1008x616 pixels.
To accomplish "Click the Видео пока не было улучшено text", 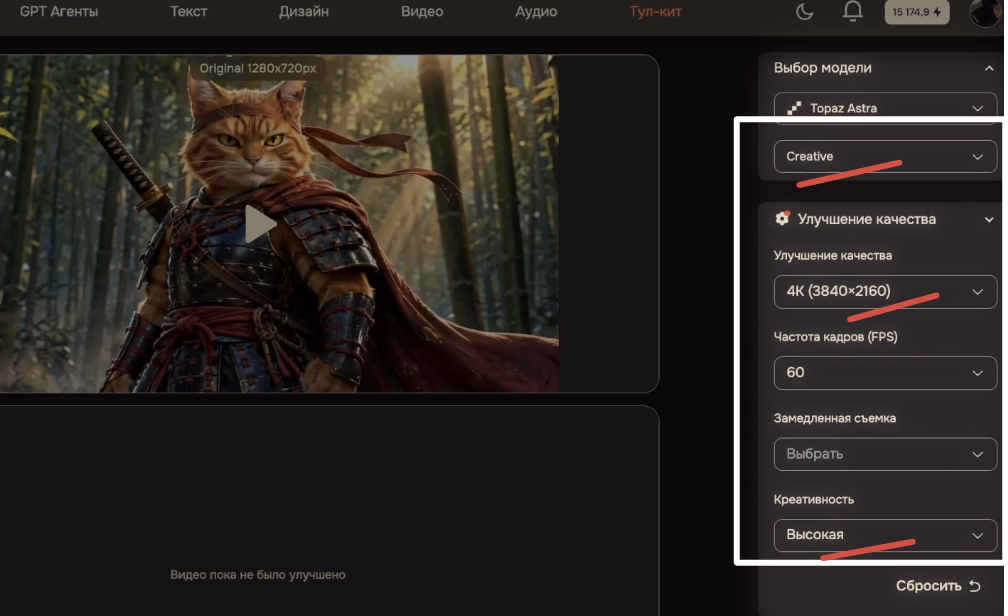I will tap(258, 575).
